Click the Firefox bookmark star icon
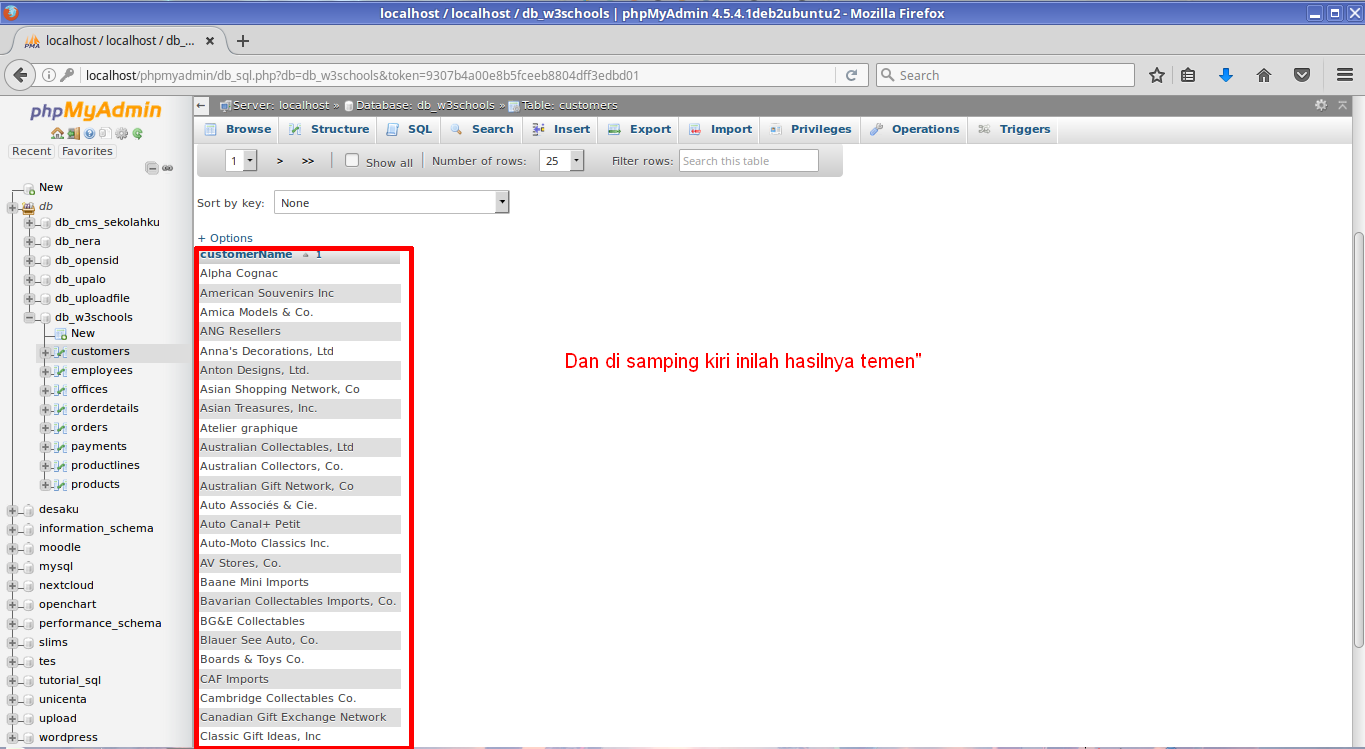This screenshot has height=749, width=1365. [1156, 74]
